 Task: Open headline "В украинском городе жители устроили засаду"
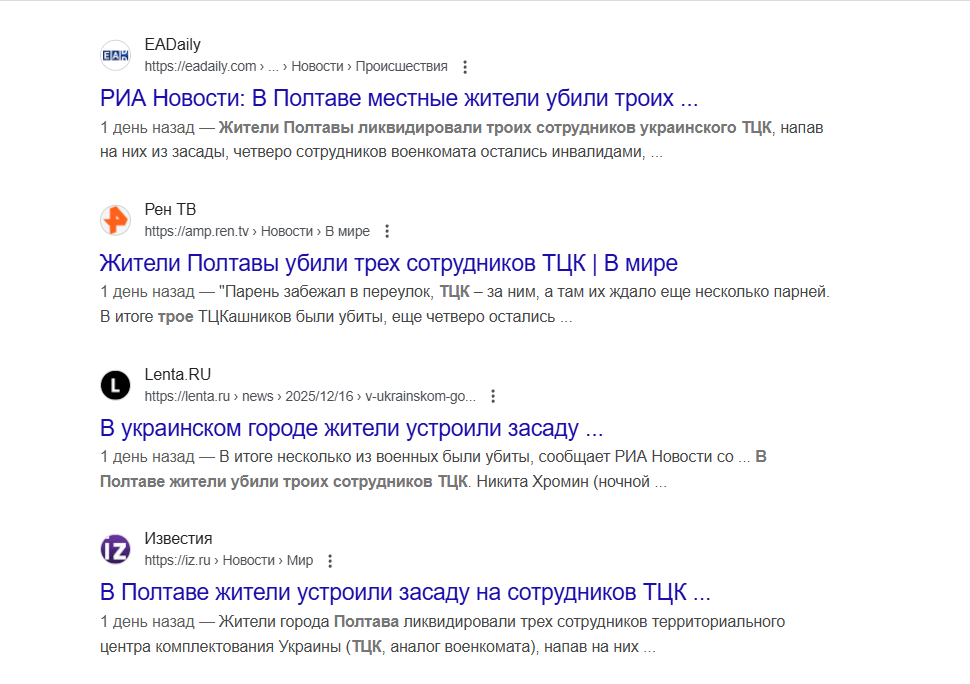tap(352, 429)
